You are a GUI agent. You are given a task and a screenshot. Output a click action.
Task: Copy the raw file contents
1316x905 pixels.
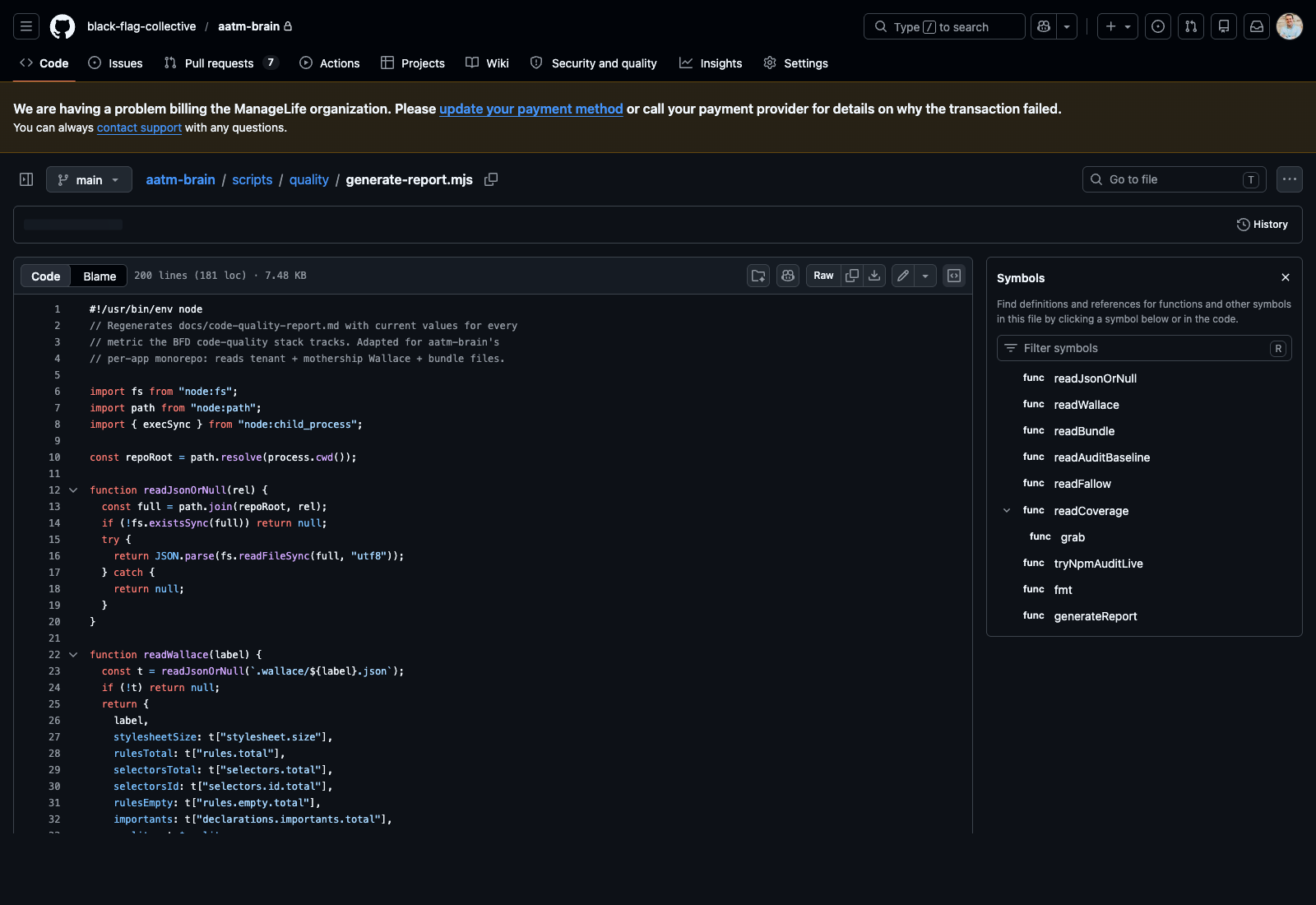[852, 276]
